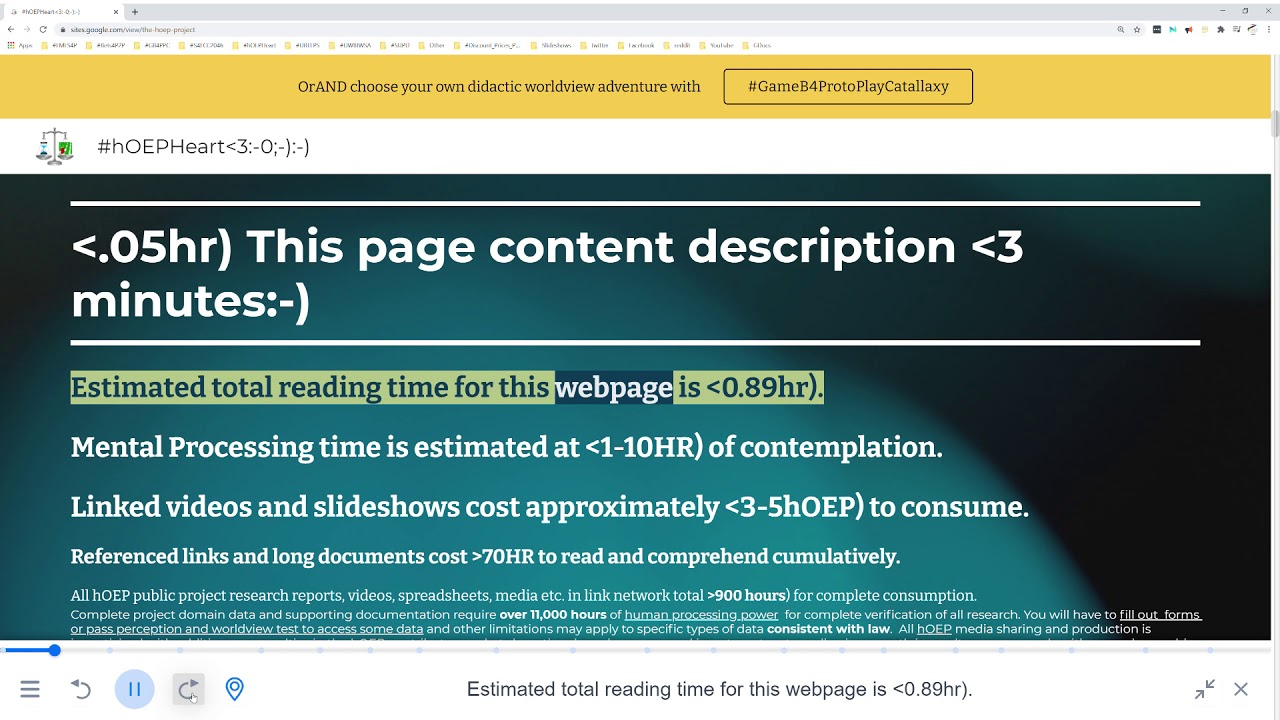This screenshot has height=720, width=1280.
Task: Open the Youtube bookmark
Action: [x=715, y=45]
